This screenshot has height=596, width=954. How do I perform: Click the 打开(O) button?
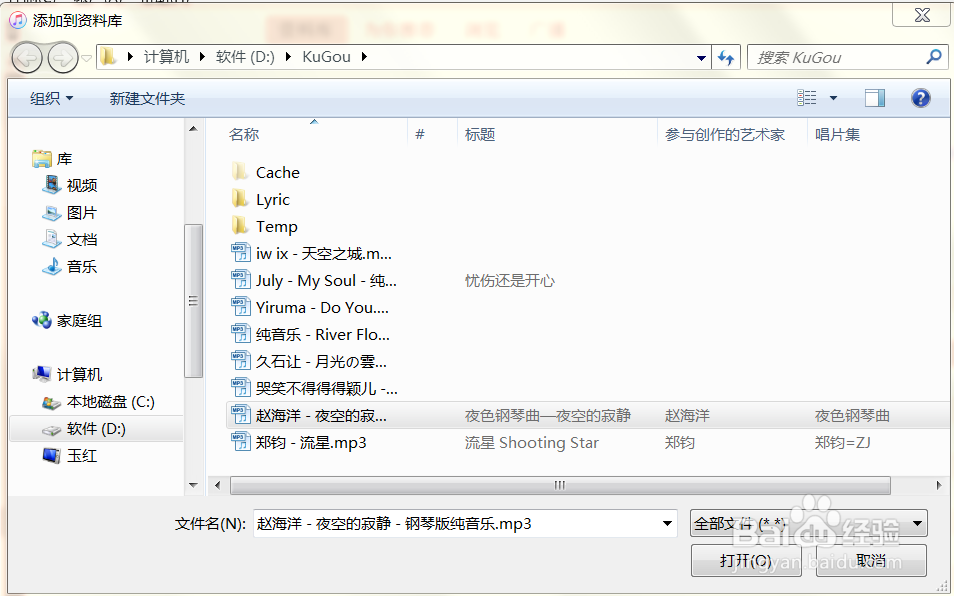[x=746, y=560]
